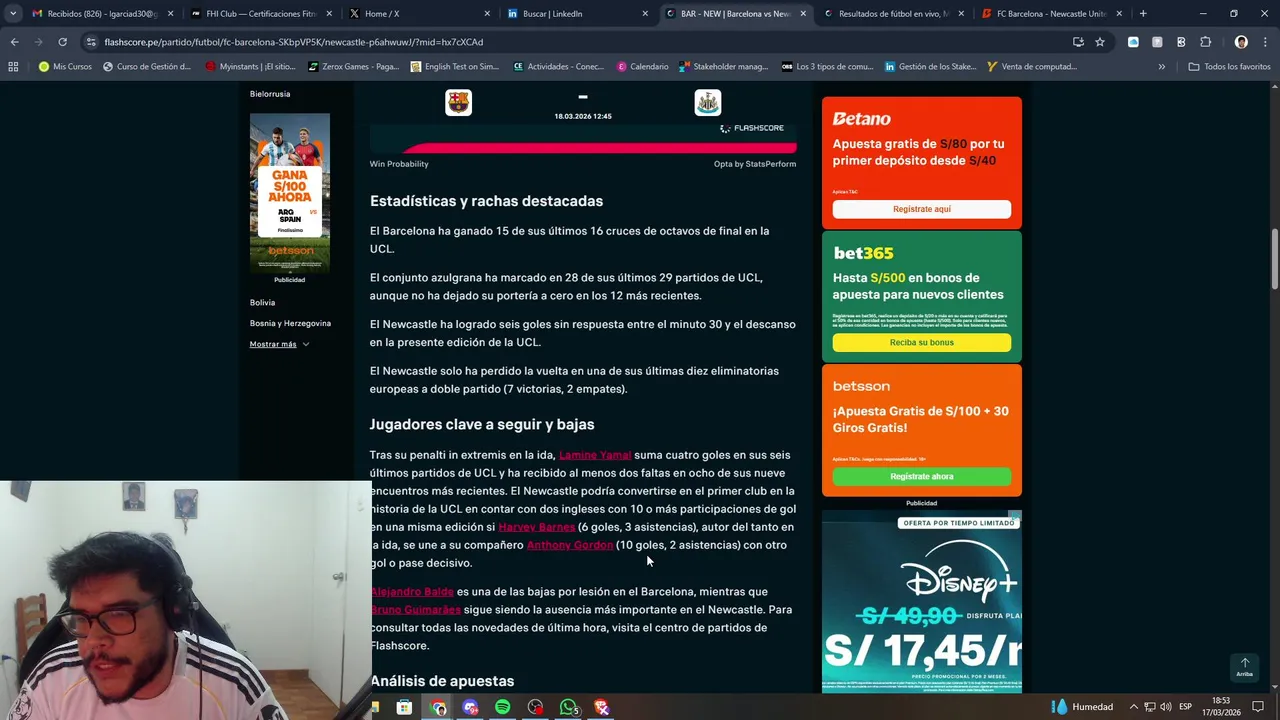Click the page vertical scrollbar
Viewport: 1280px width, 720px height.
click(1275, 258)
